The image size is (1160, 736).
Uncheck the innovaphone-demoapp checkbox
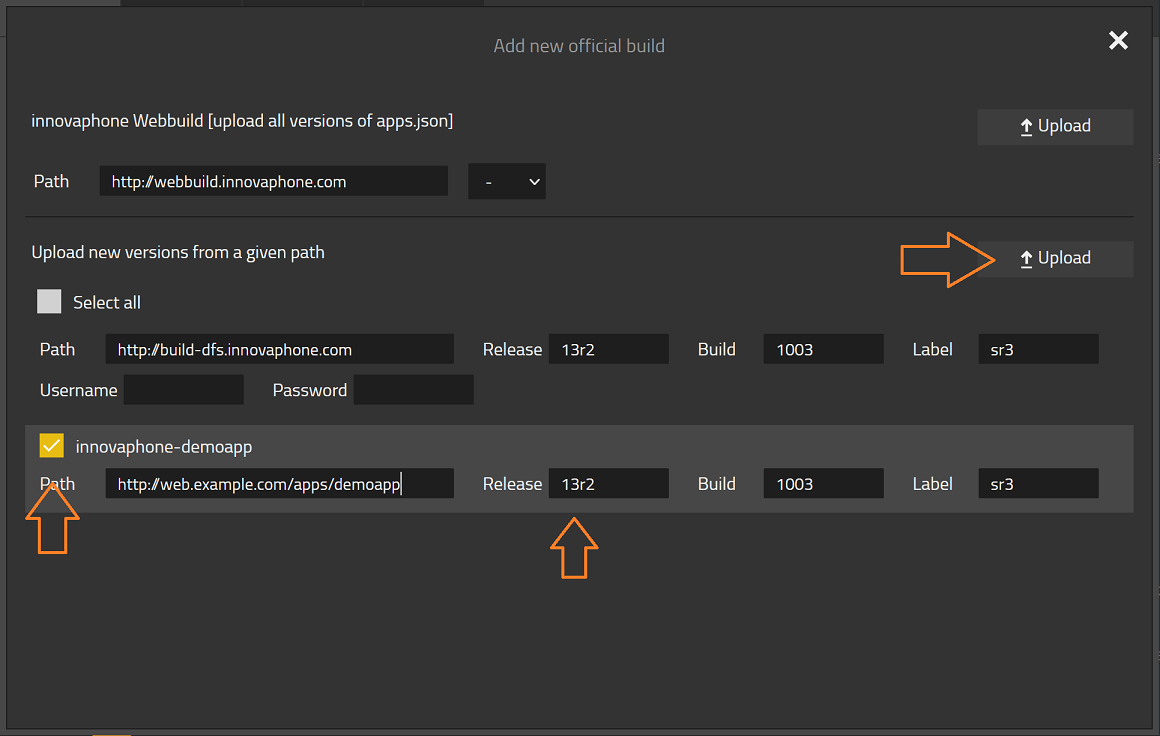click(x=51, y=446)
